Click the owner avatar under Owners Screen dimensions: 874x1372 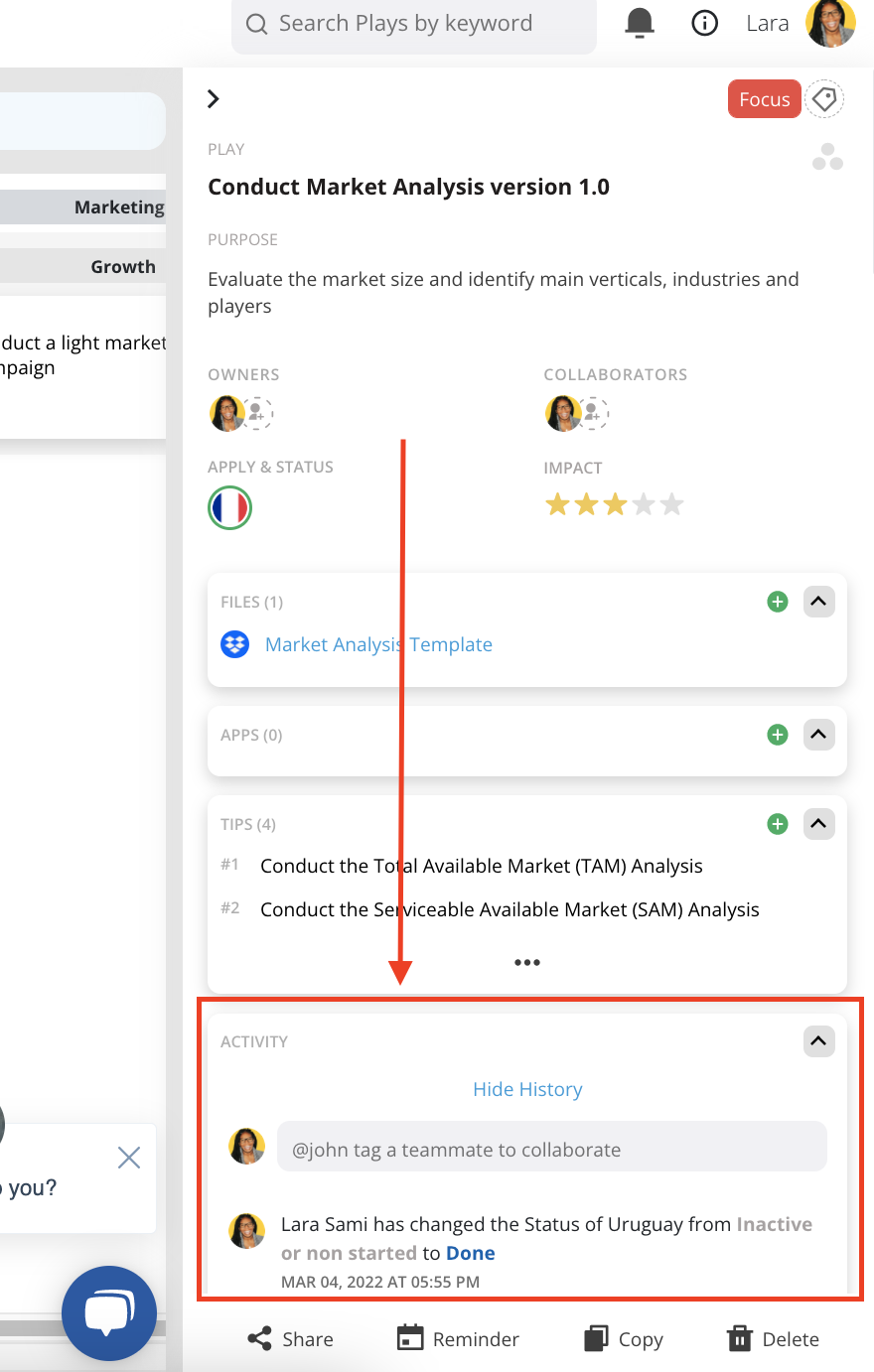click(226, 413)
